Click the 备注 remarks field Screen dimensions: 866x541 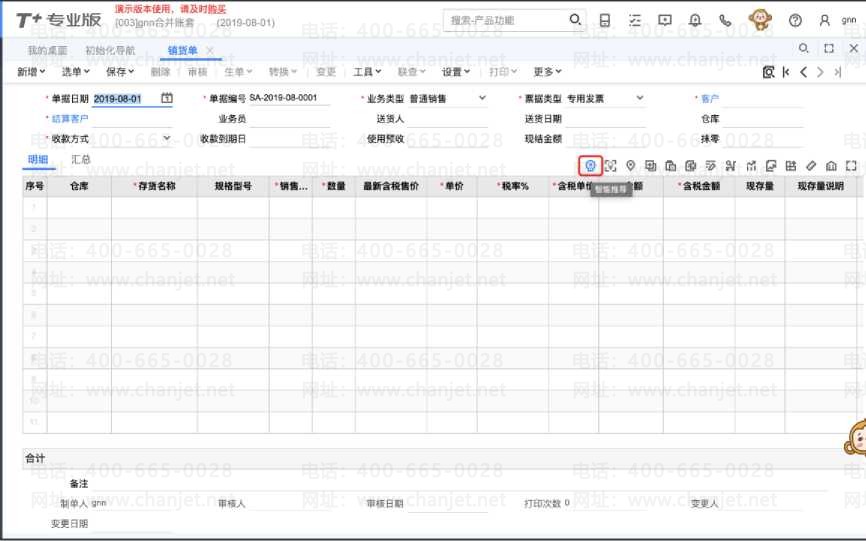point(458,483)
